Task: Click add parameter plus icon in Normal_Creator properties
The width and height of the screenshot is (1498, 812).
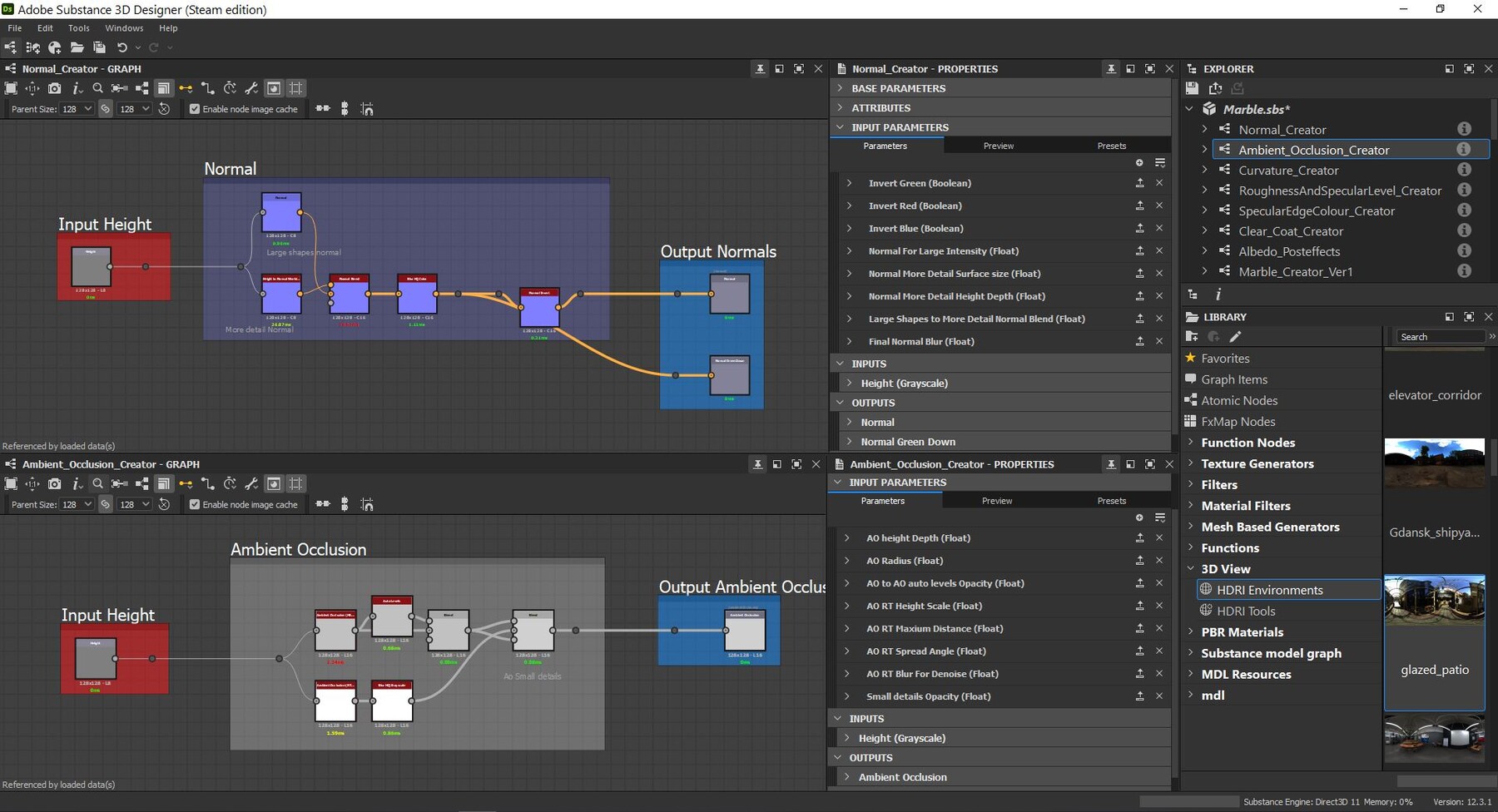Action: point(1139,163)
